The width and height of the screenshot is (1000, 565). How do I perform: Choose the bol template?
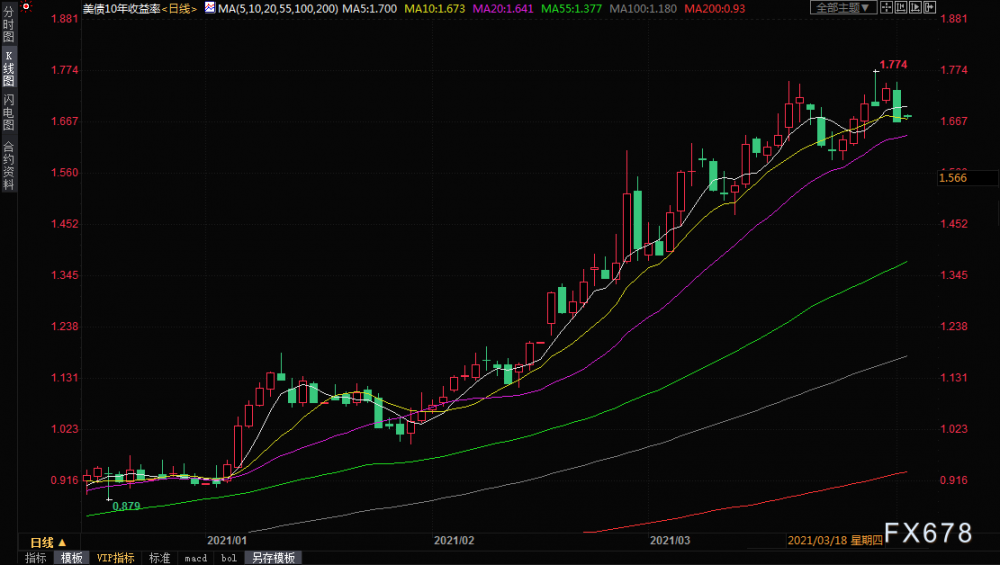[x=229, y=558]
